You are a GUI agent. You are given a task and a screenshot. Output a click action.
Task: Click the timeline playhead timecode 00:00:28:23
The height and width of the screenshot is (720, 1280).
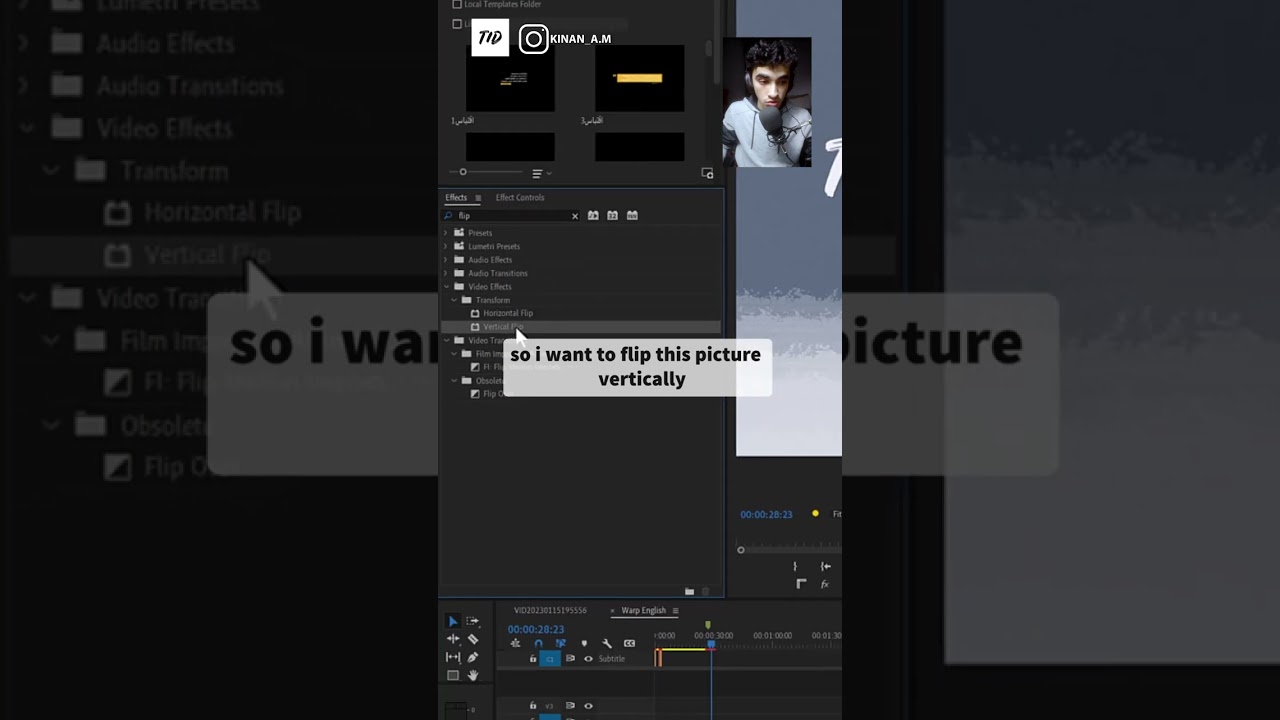536,629
